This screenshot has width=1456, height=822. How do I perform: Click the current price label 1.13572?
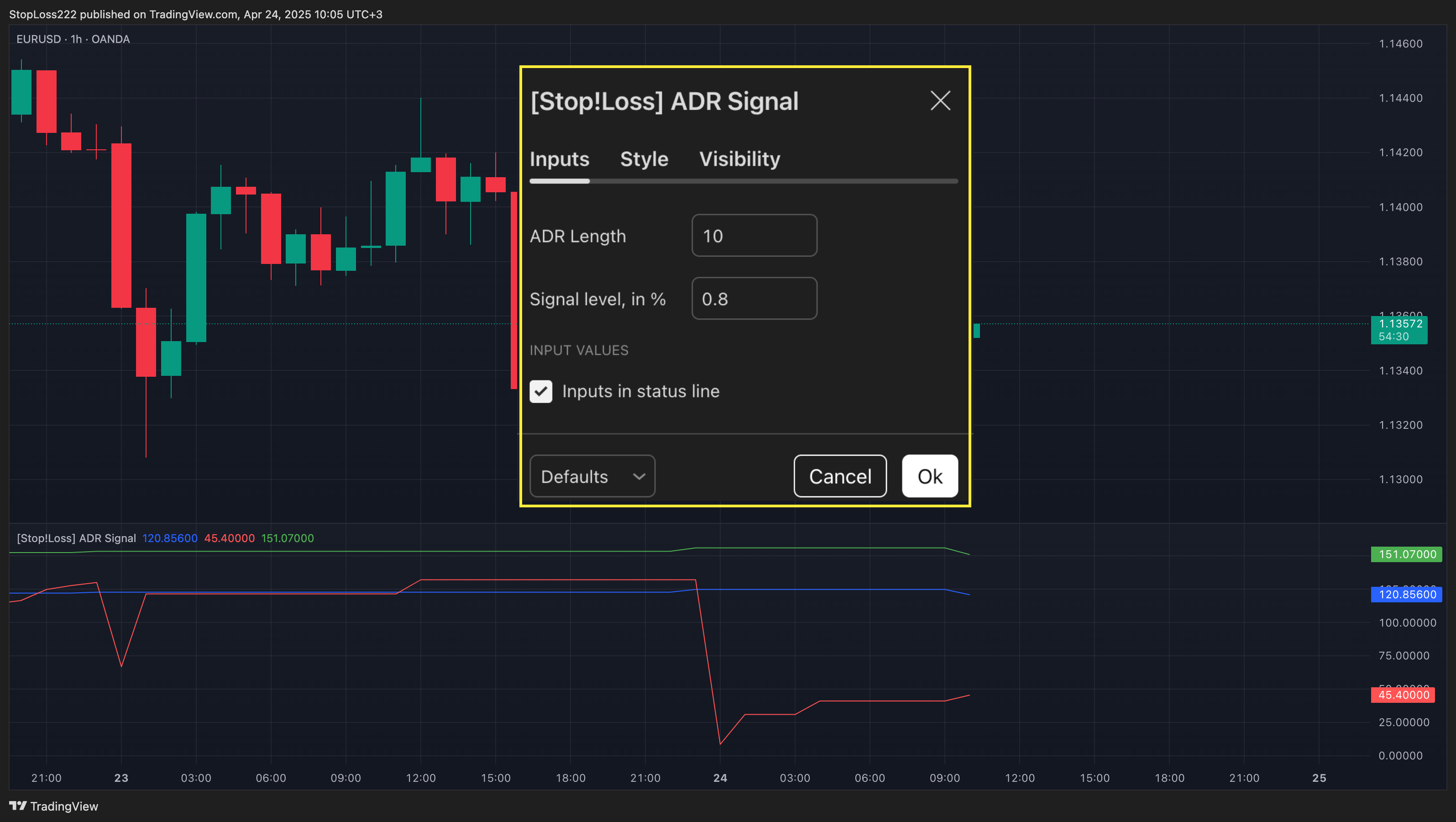pos(1399,330)
